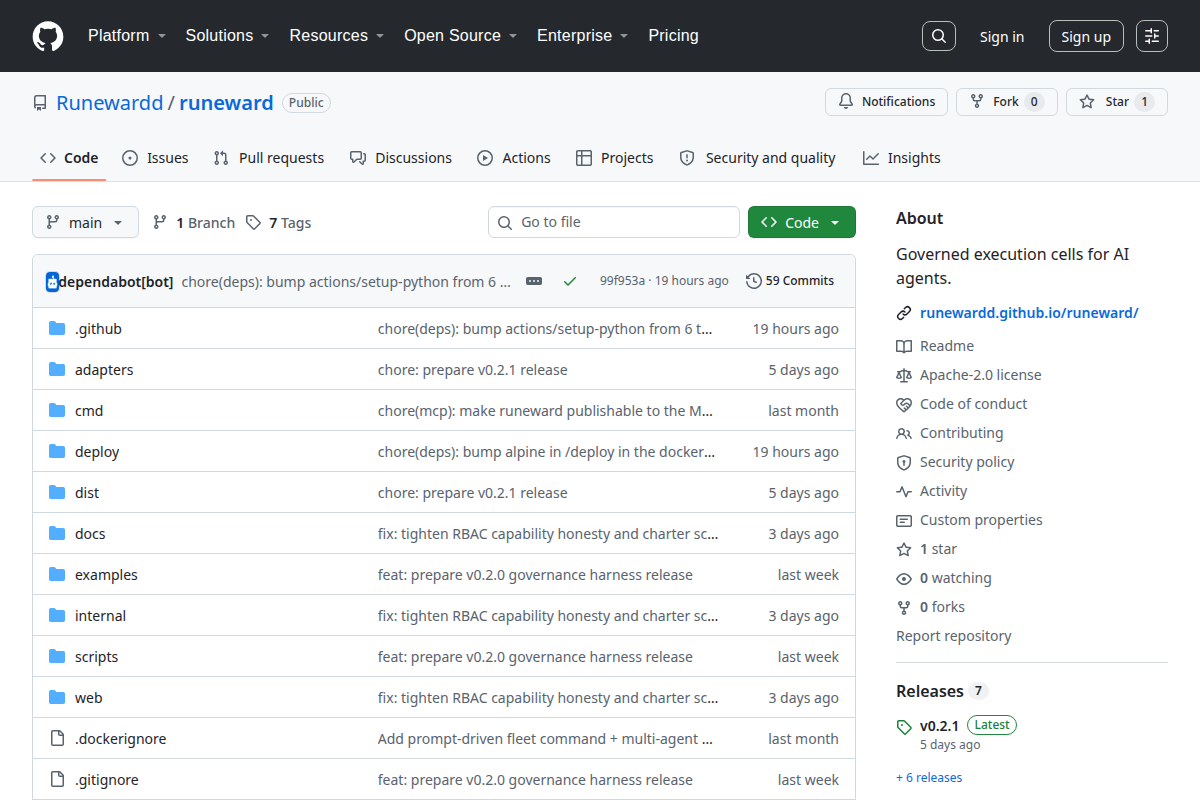Click the v0.2.1 release tag icon

pyautogui.click(x=904, y=727)
